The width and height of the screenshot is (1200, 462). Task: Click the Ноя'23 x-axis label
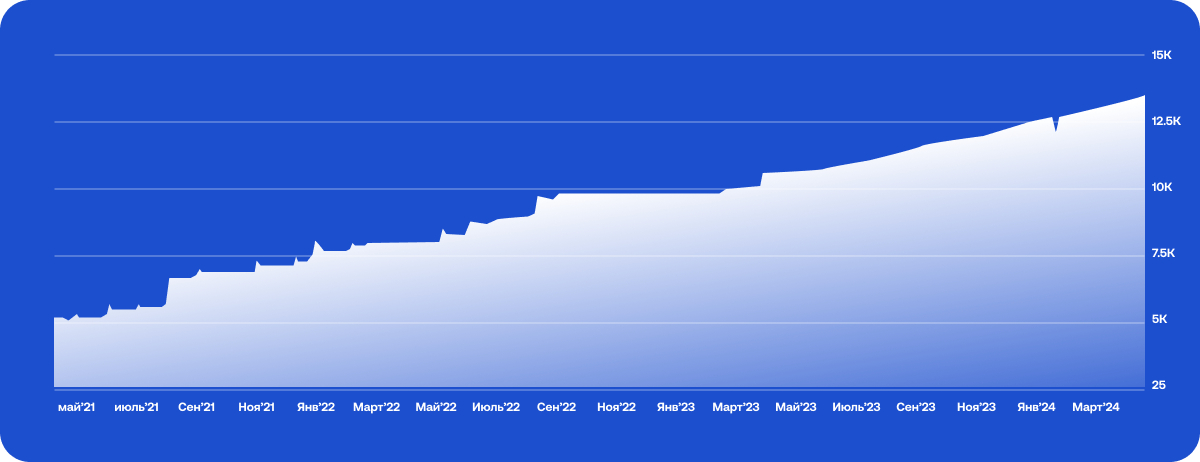pos(976,407)
